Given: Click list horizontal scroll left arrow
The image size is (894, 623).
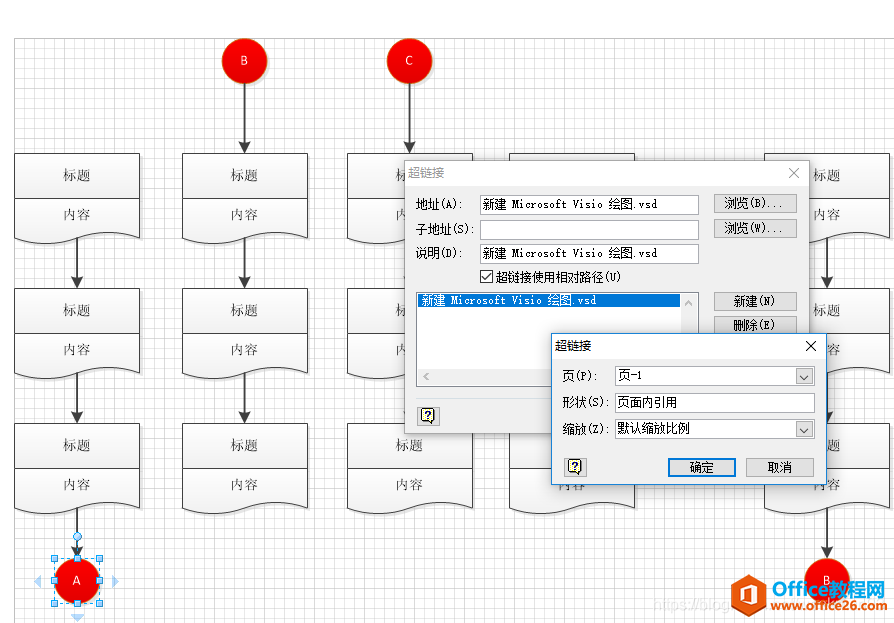Looking at the screenshot, I should tap(426, 376).
